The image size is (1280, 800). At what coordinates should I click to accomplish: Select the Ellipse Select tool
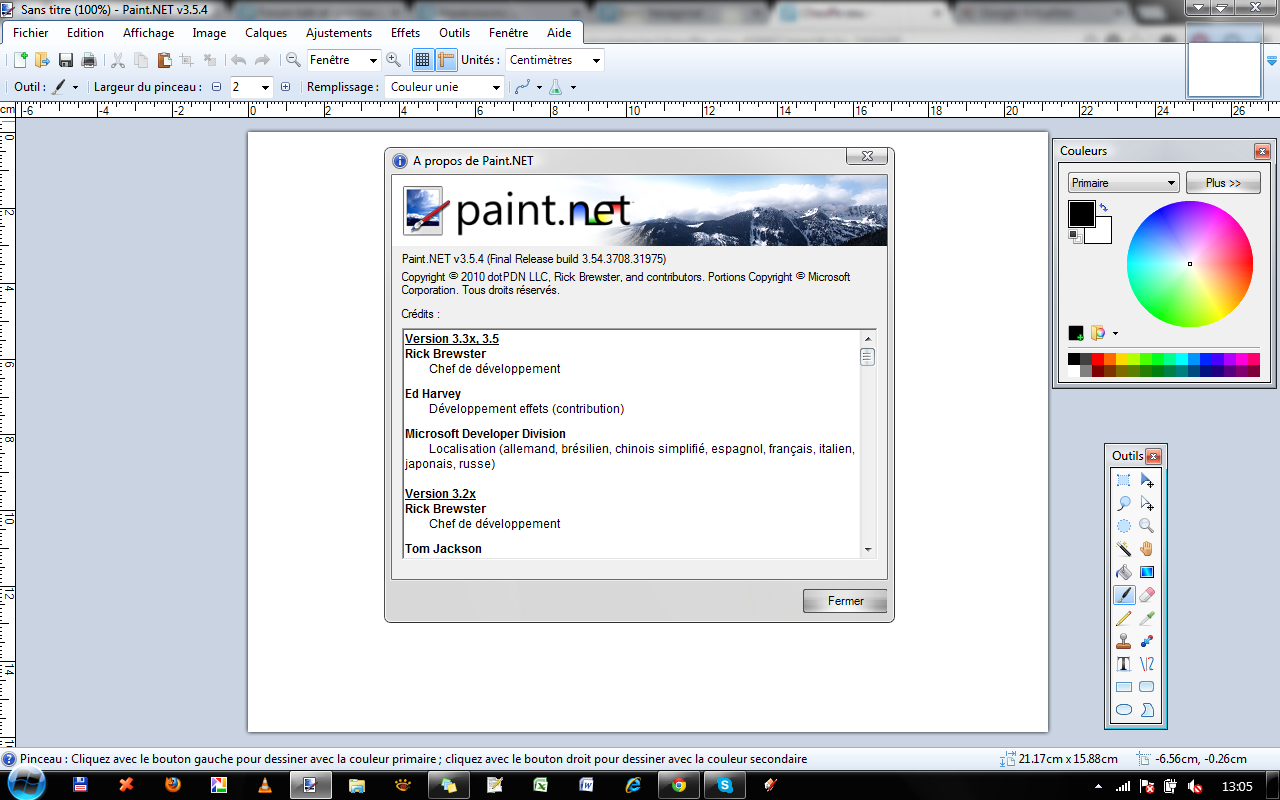tap(1124, 526)
